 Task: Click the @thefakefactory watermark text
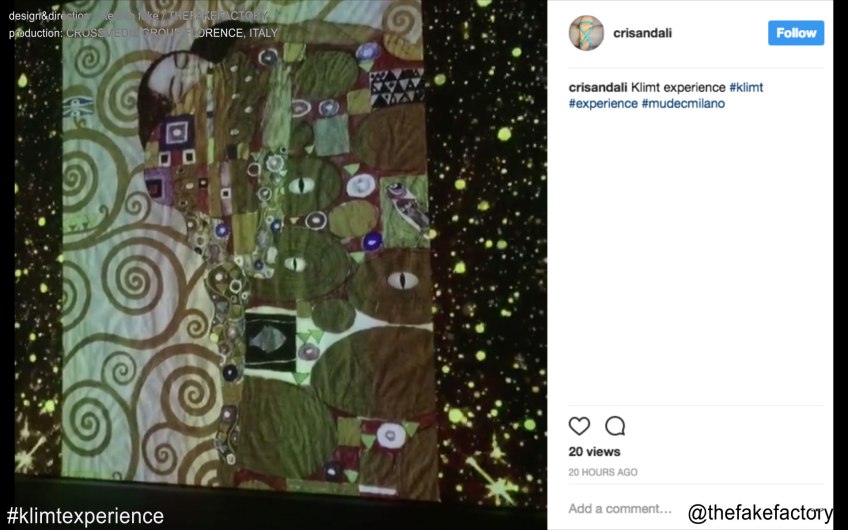point(760,513)
